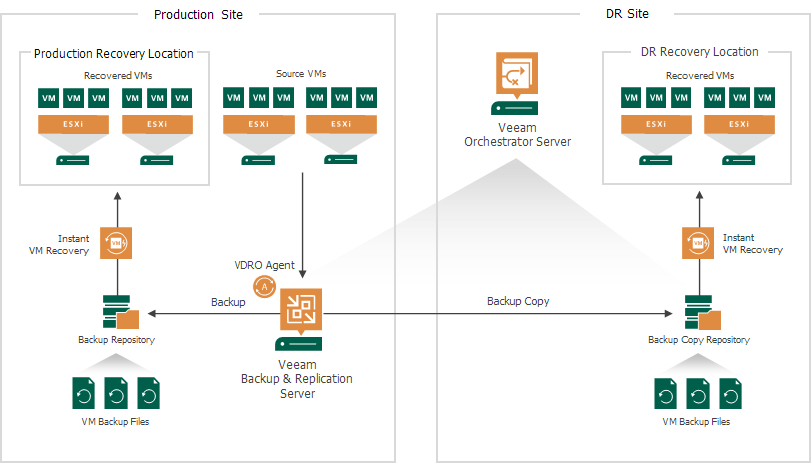
Task: Click the Veeam Orchestrator Server orange icon
Action: click(517, 74)
